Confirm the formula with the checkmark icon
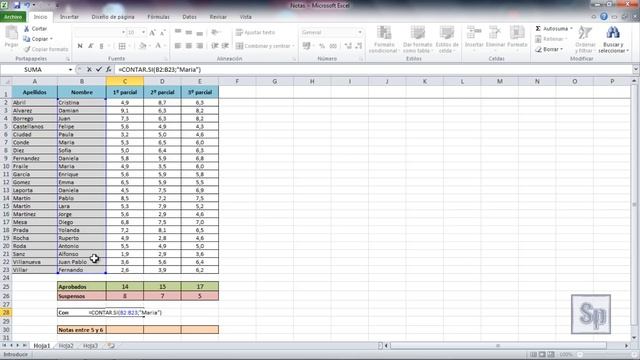Screen dimensions: 640x360 (99, 70)
